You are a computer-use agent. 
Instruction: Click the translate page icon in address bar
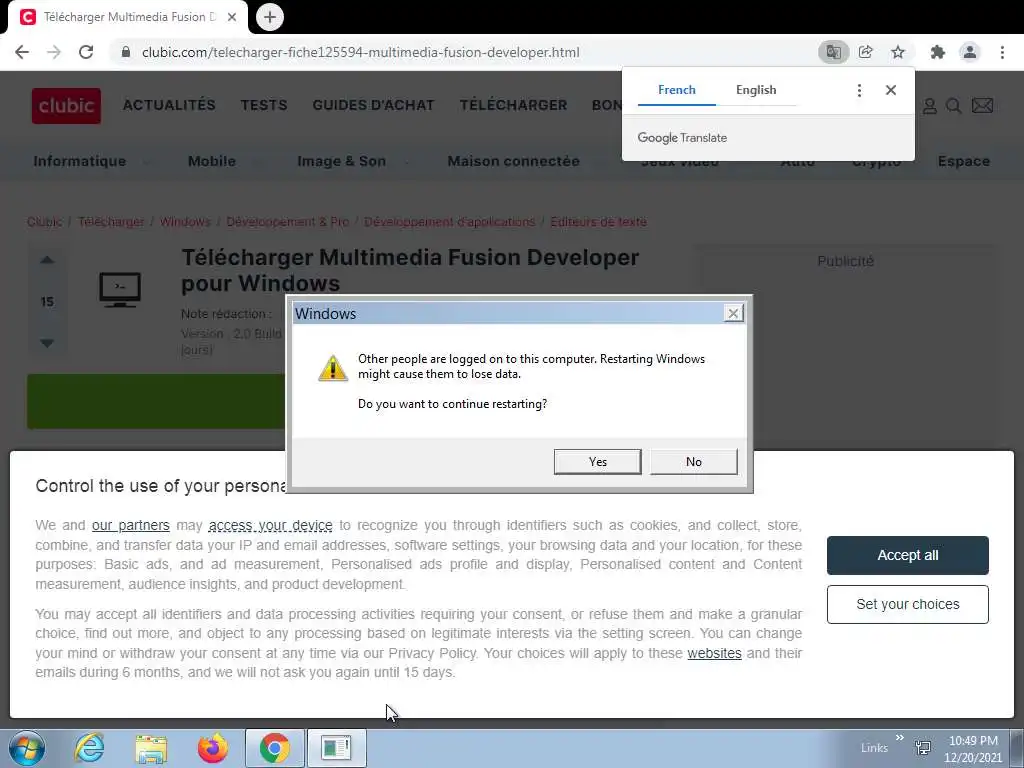833,52
